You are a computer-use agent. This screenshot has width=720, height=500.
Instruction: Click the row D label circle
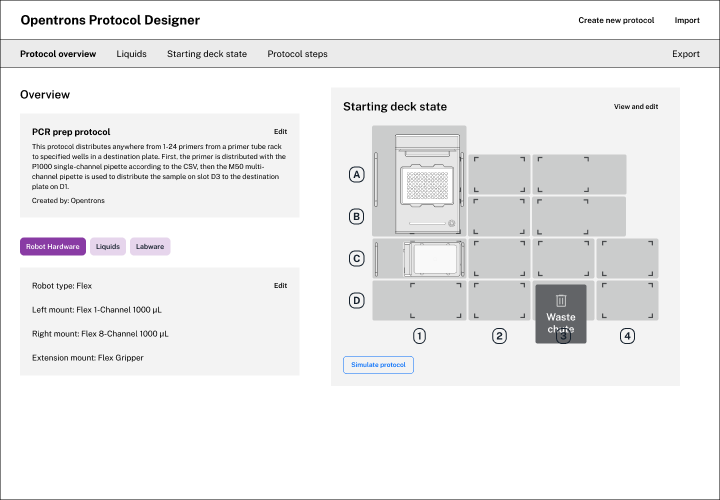(357, 301)
